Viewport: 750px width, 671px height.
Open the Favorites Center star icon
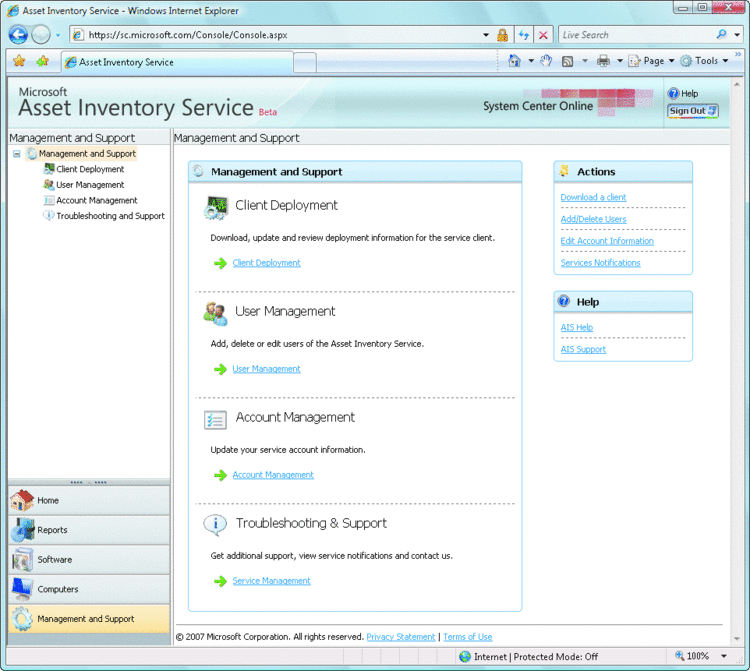[x=19, y=61]
